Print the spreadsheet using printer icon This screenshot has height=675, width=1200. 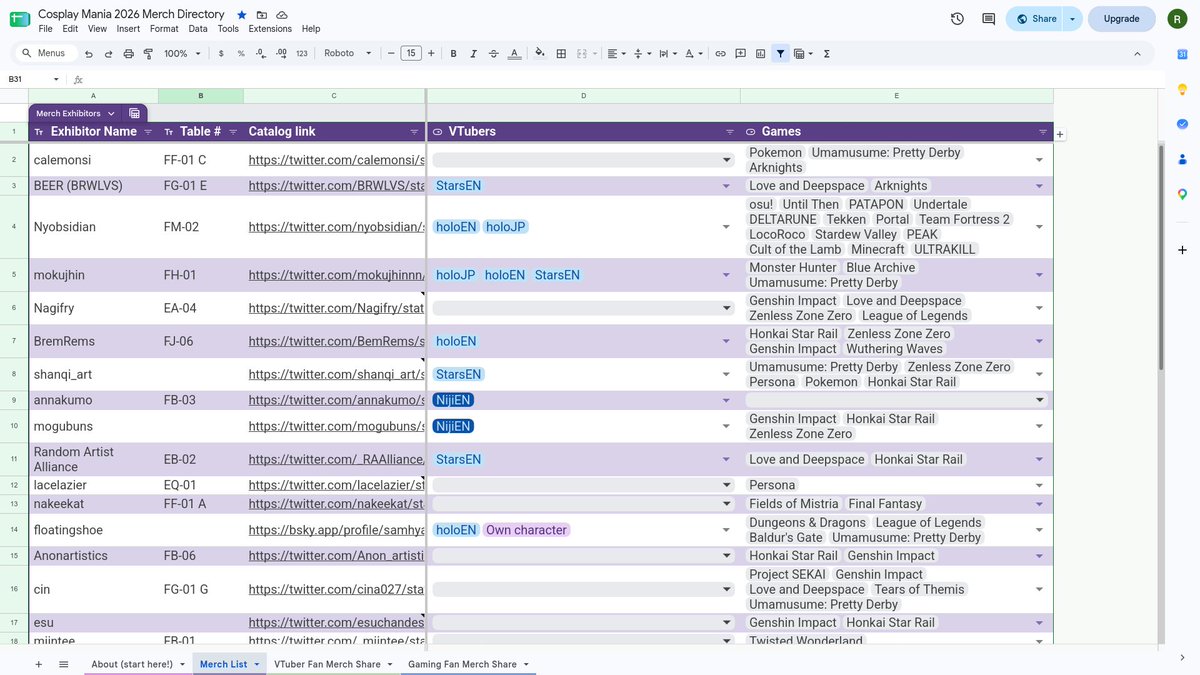[128, 53]
